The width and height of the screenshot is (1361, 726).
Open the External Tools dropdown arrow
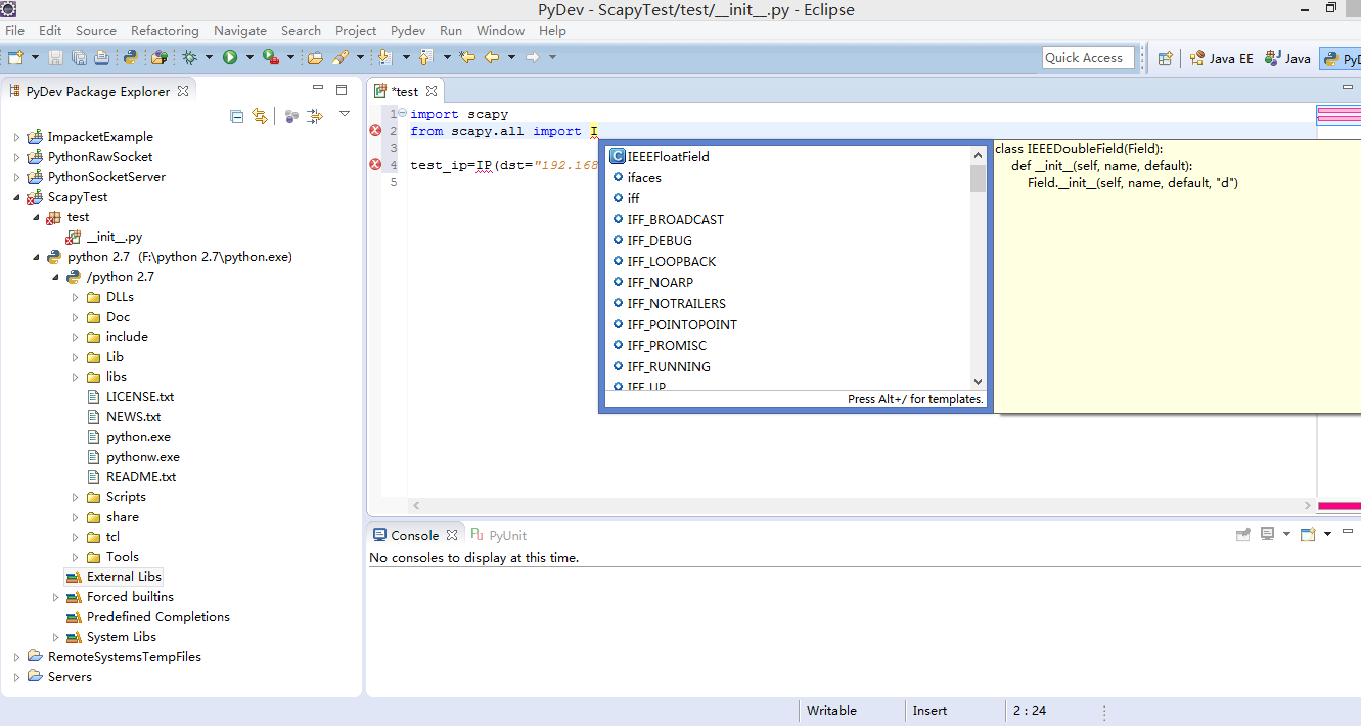[x=290, y=57]
